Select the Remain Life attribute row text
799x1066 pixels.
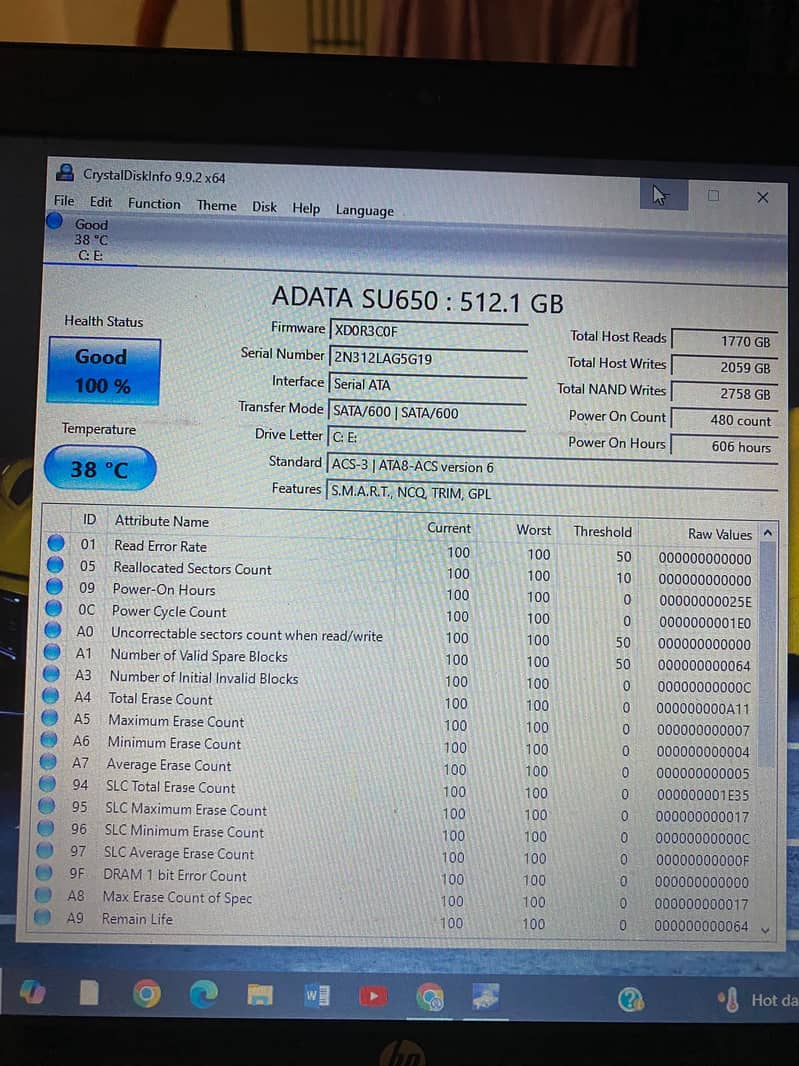click(137, 919)
